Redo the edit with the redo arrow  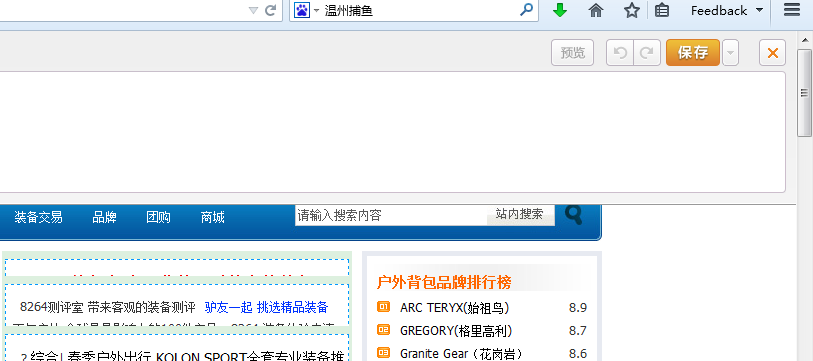coord(647,52)
